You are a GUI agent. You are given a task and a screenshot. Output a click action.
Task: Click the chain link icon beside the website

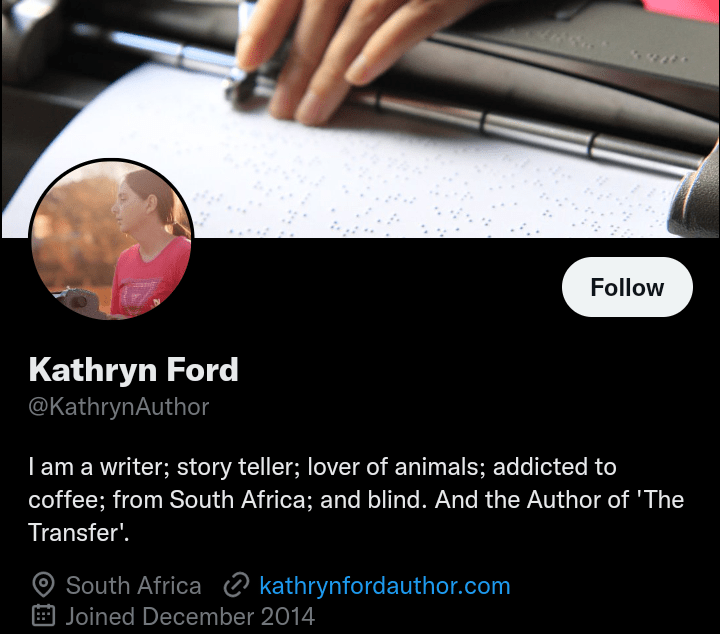coord(236,585)
